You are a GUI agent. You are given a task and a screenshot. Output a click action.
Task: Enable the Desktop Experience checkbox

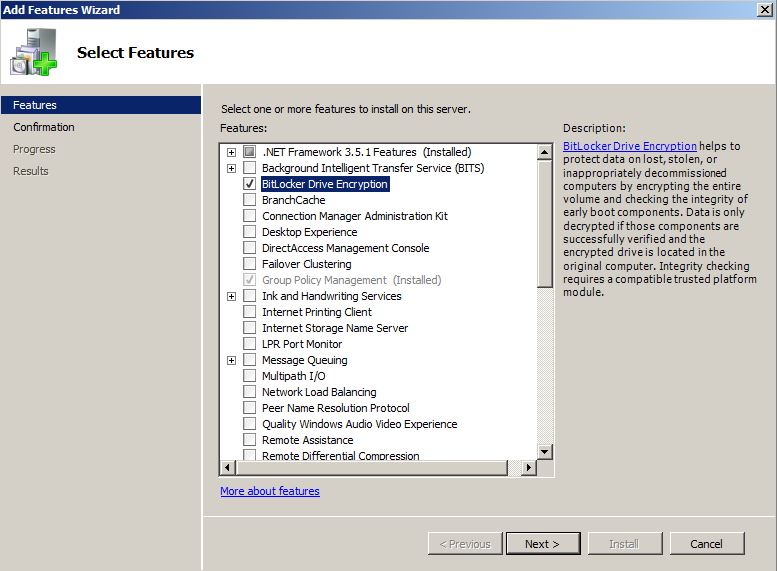tap(250, 232)
